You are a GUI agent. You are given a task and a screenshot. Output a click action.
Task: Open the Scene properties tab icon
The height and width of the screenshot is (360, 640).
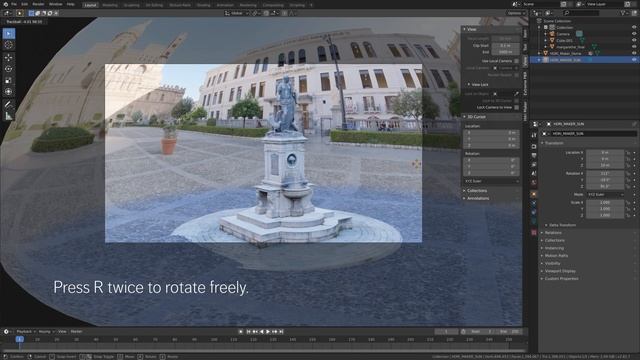click(x=533, y=173)
